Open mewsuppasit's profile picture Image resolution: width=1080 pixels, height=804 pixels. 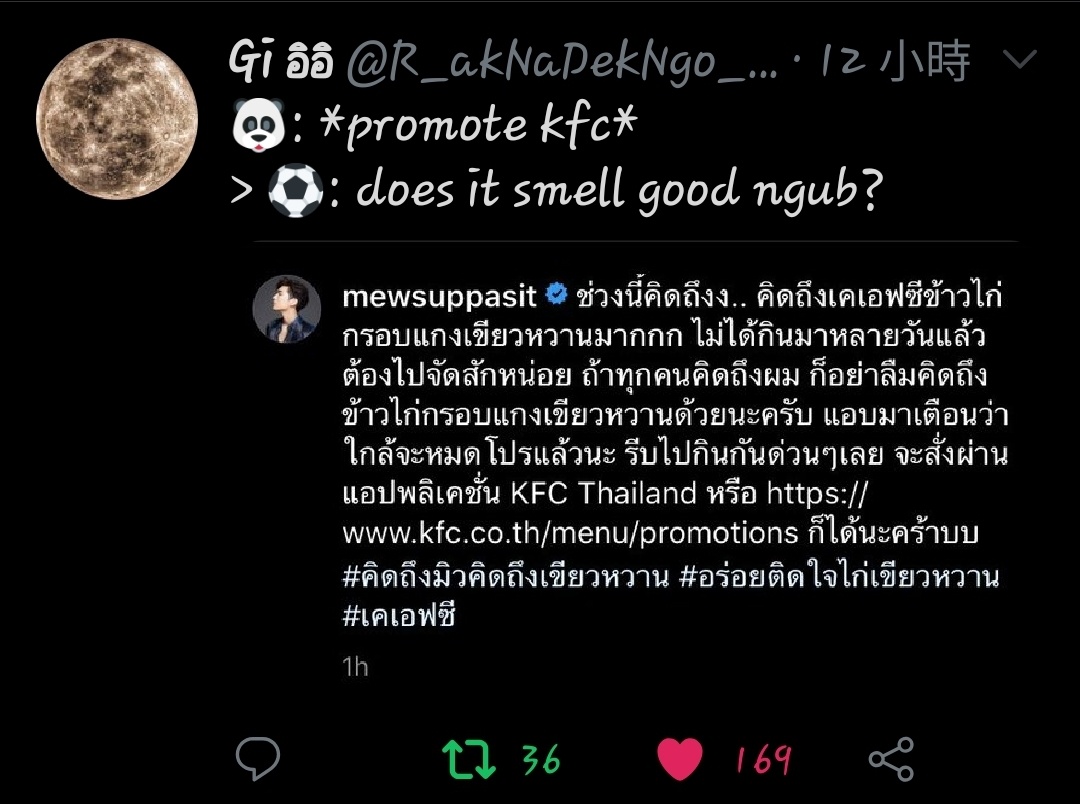point(287,309)
